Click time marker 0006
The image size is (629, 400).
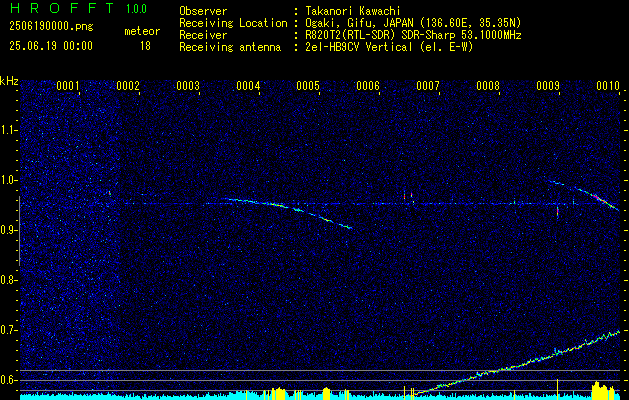click(x=368, y=85)
